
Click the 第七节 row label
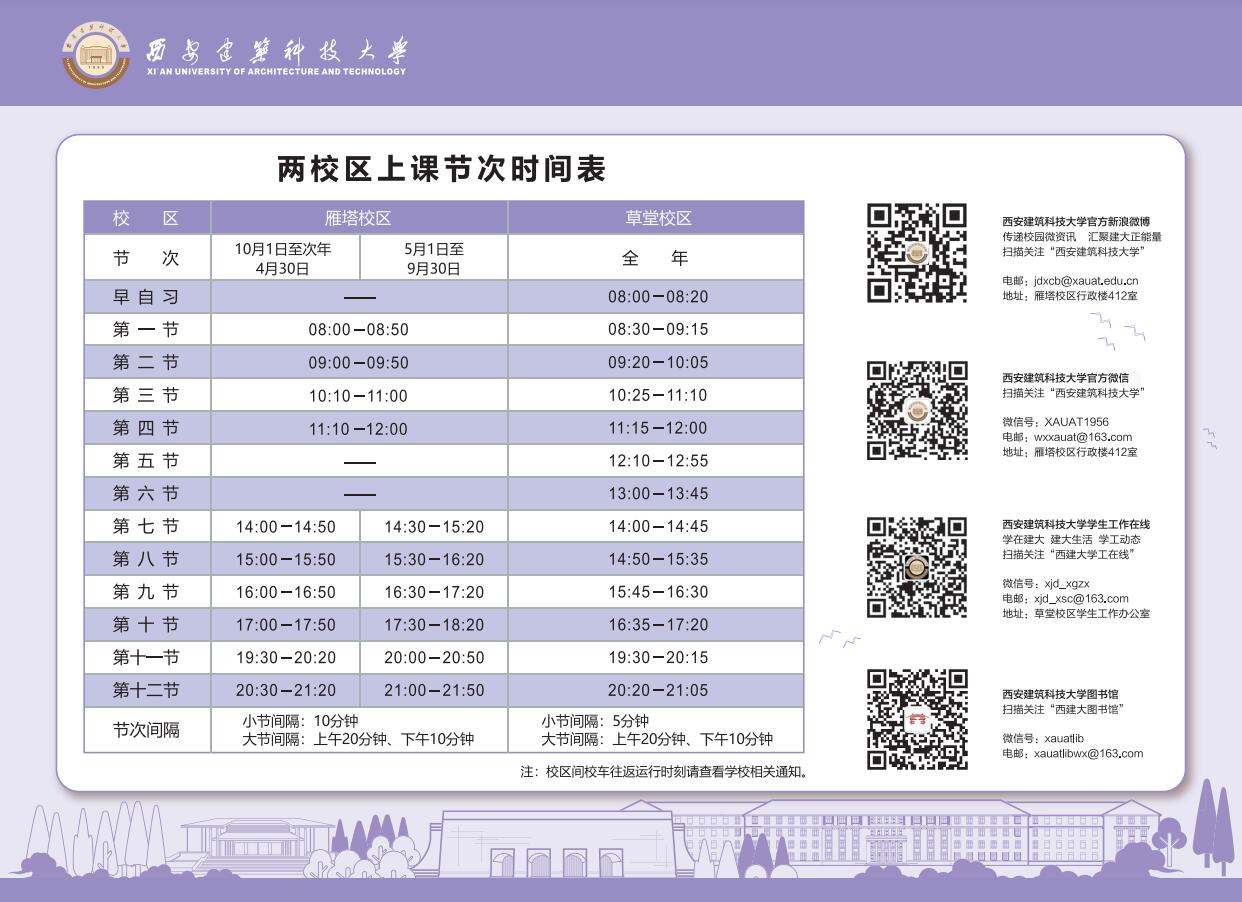[x=146, y=526]
